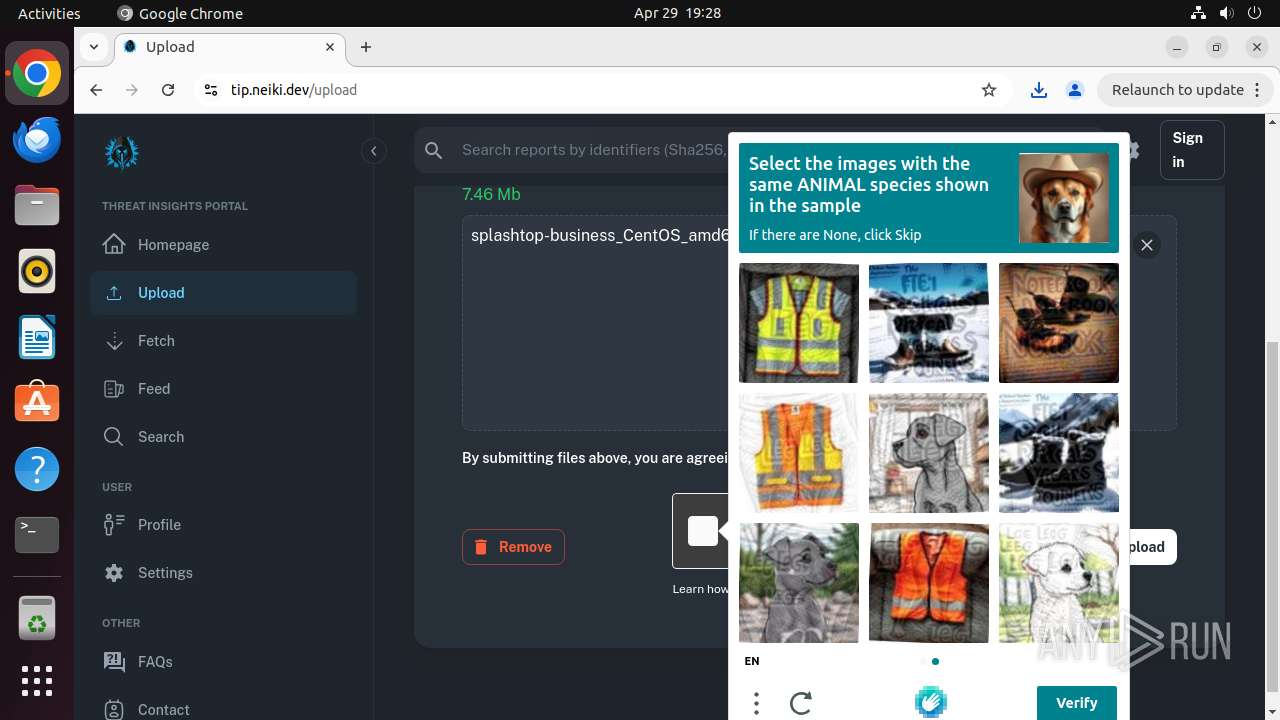The height and width of the screenshot is (720, 1280).
Task: Dismiss the file with X icon
Action: point(1147,245)
